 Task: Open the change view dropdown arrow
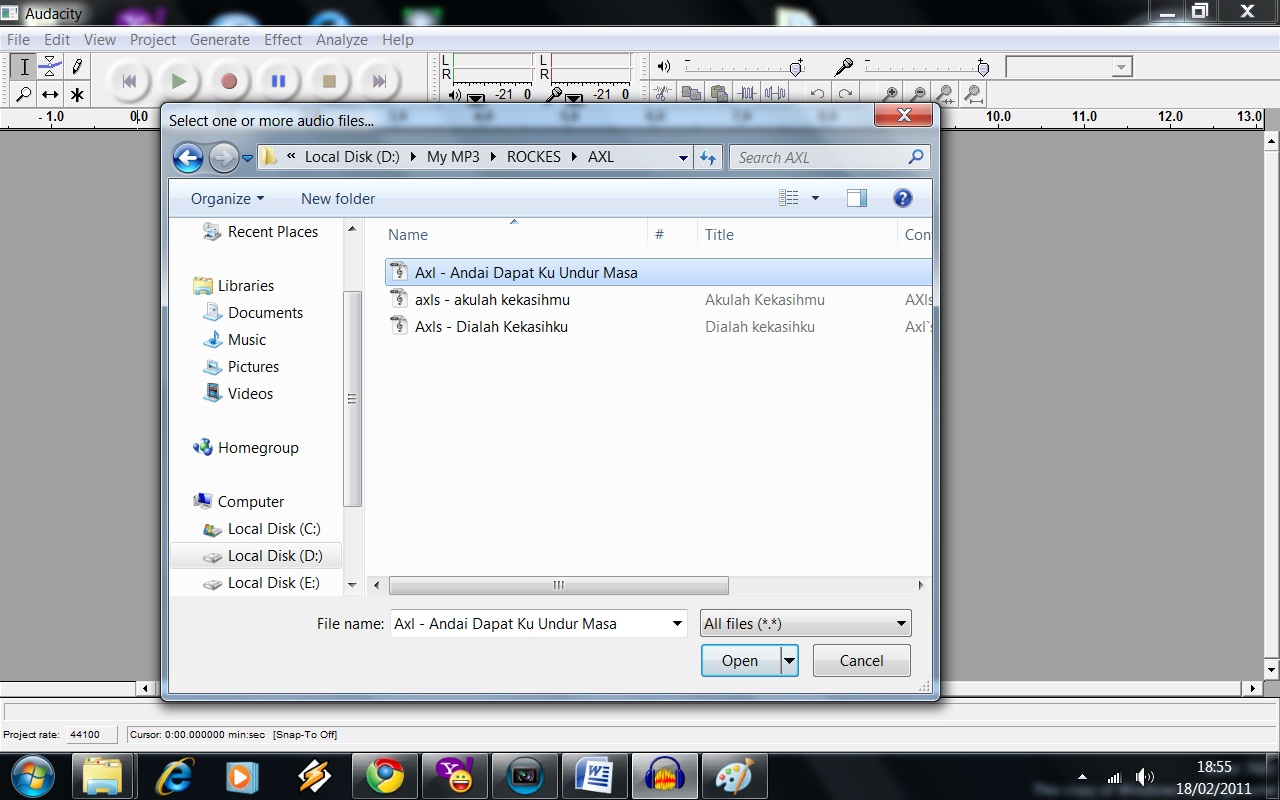[815, 198]
